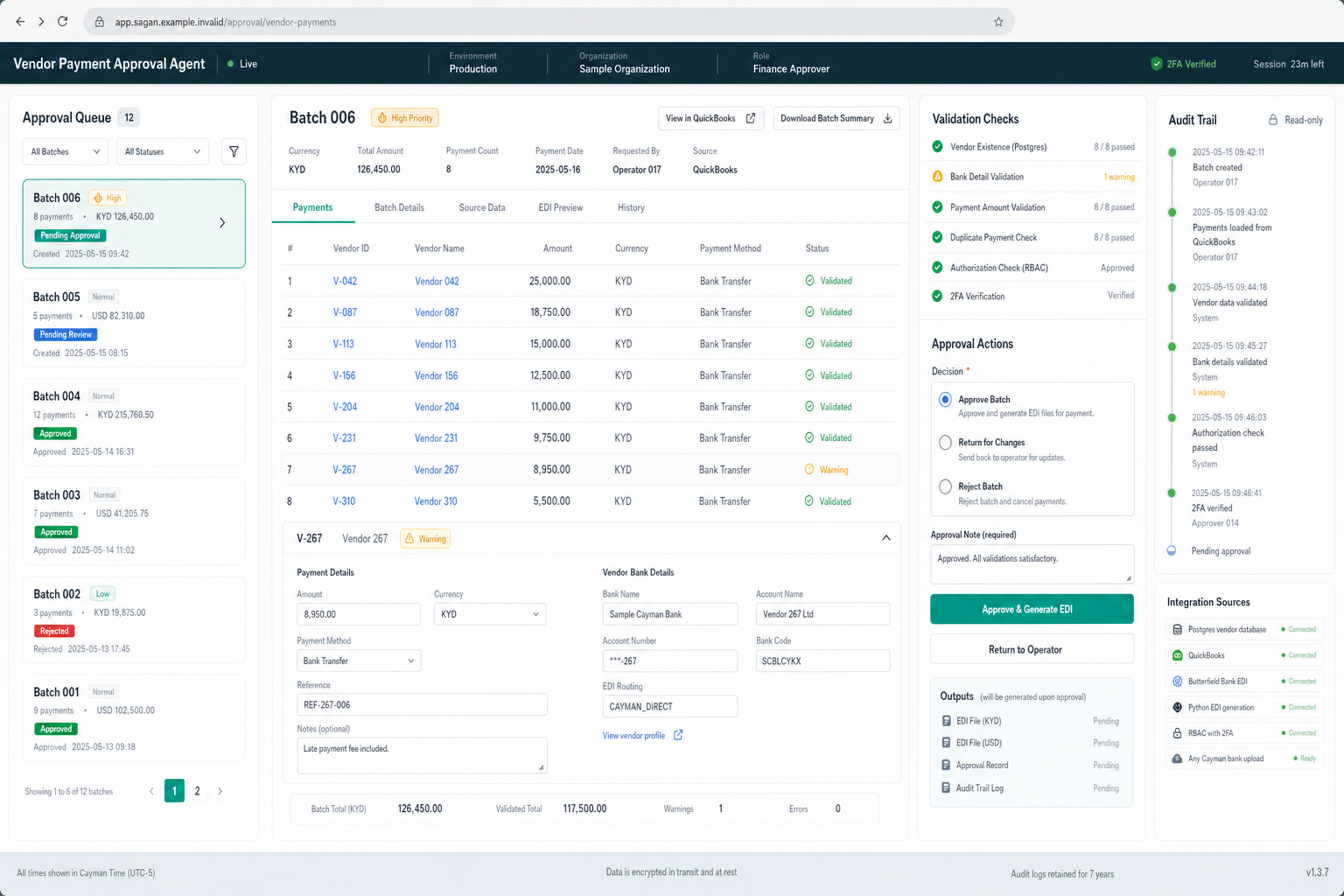Viewport: 1344px width, 896px height.
Task: Select Batch 002 rejected card
Action: (x=134, y=619)
